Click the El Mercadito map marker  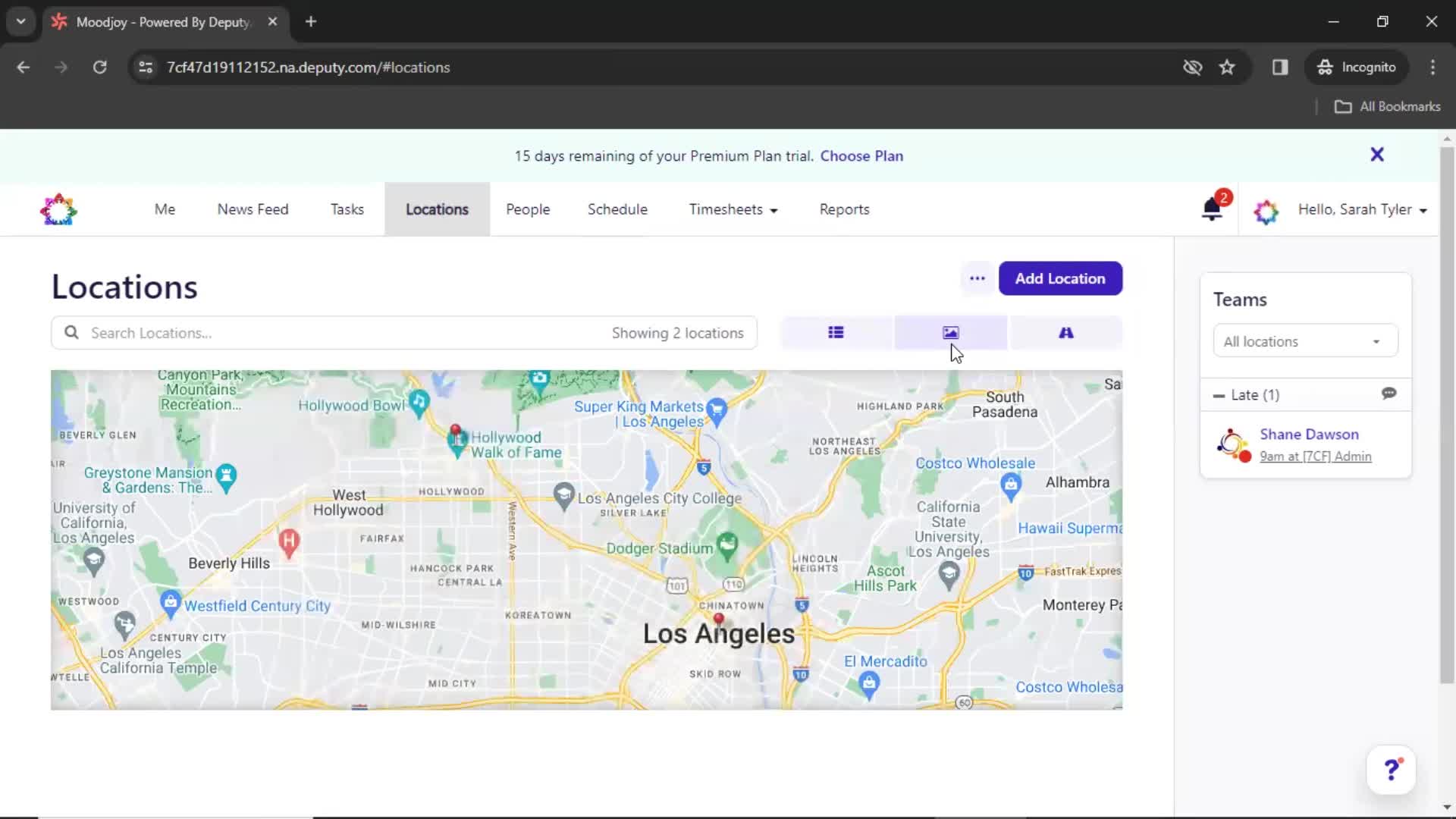point(869,685)
